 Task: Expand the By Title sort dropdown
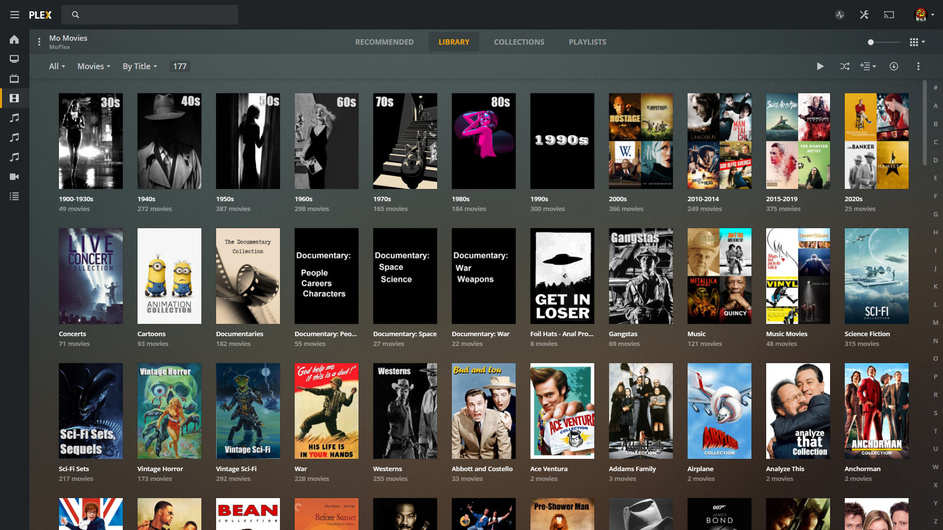pos(140,66)
